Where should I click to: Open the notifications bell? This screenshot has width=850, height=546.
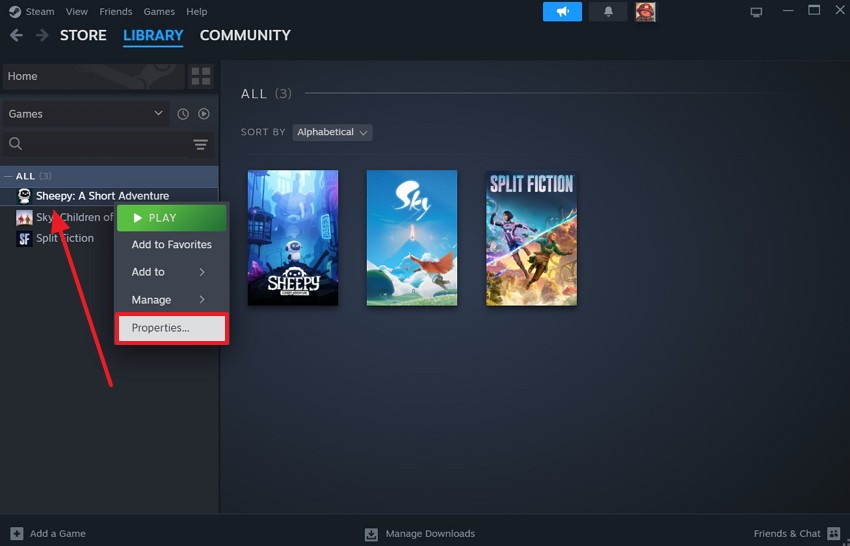(x=608, y=11)
